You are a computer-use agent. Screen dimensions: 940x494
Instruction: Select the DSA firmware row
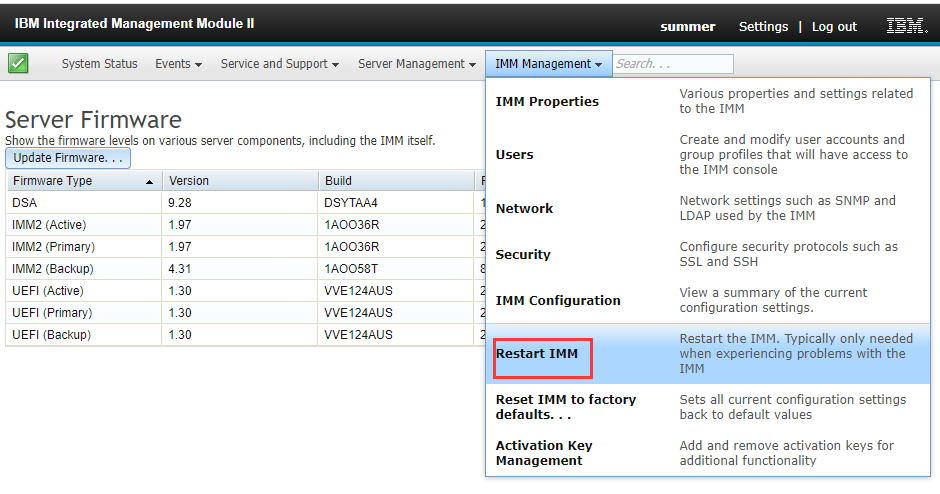click(246, 203)
